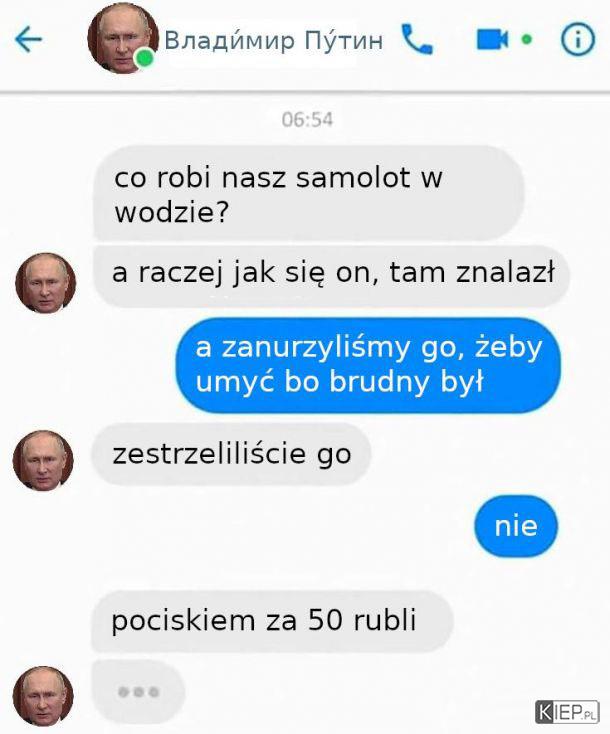Viewport: 610px width, 734px height.
Task: Click the green dot next to the video icon
Action: 527,40
